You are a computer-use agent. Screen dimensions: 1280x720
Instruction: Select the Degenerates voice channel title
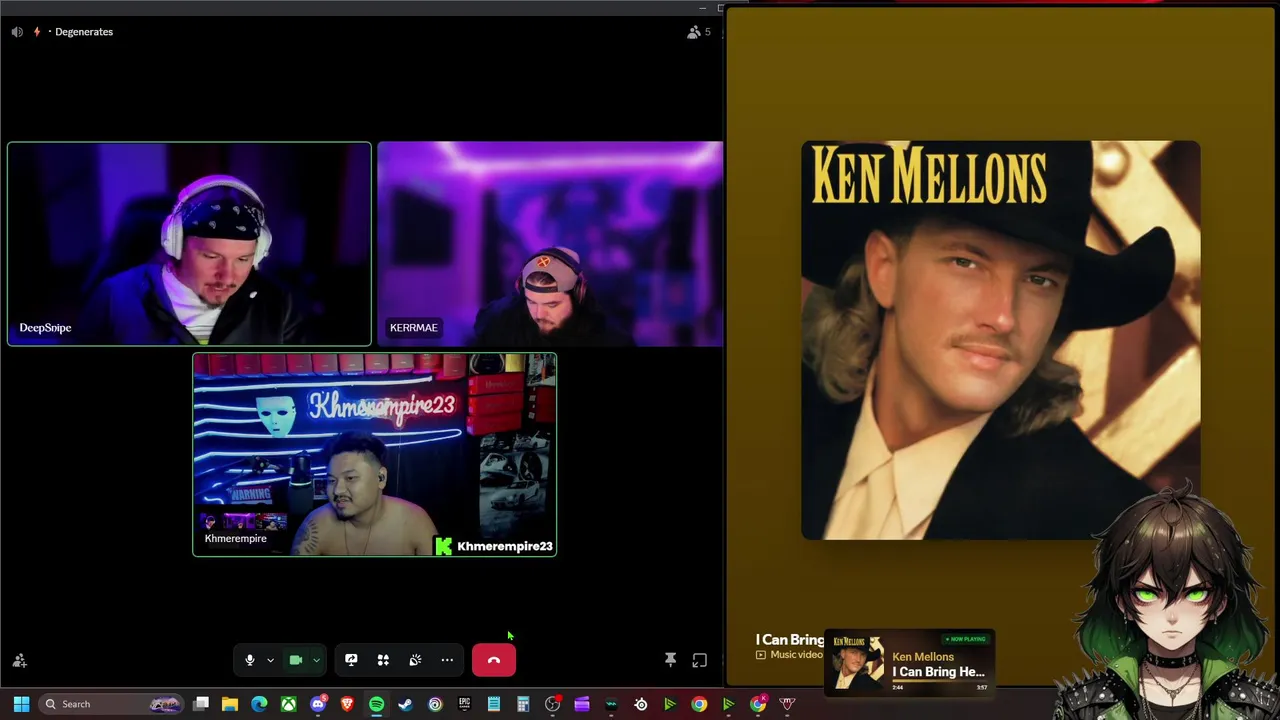pyautogui.click(x=84, y=32)
